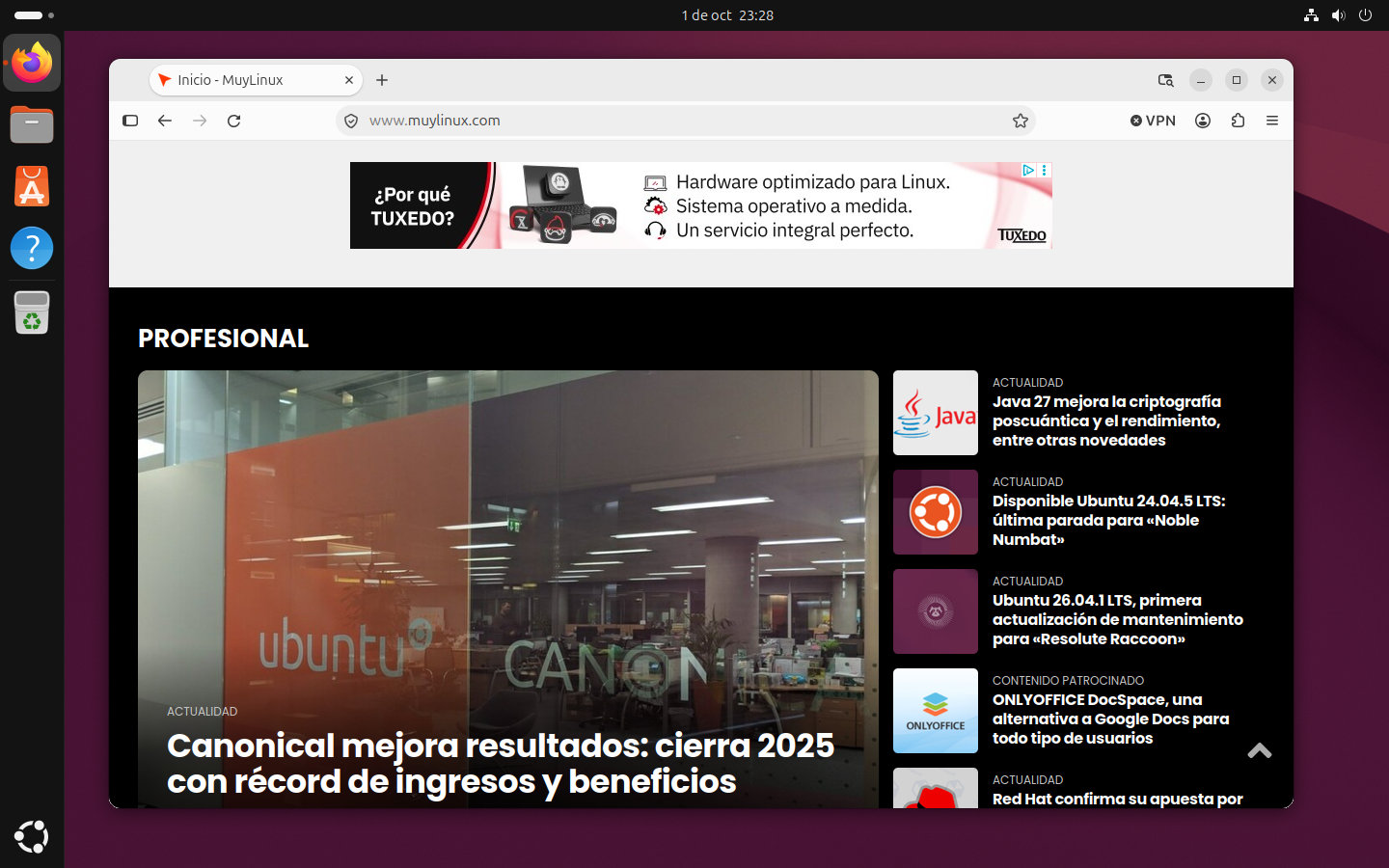Open the Firefox sidebar toggle icon
Screen dimensions: 1389x868
(x=130, y=121)
